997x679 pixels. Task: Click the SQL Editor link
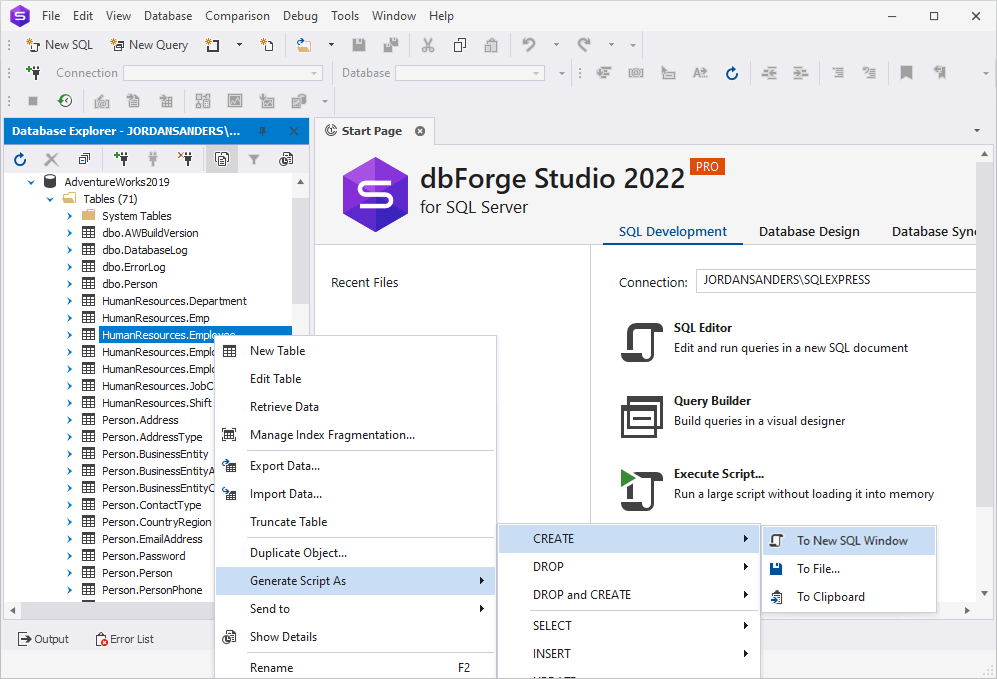point(703,328)
